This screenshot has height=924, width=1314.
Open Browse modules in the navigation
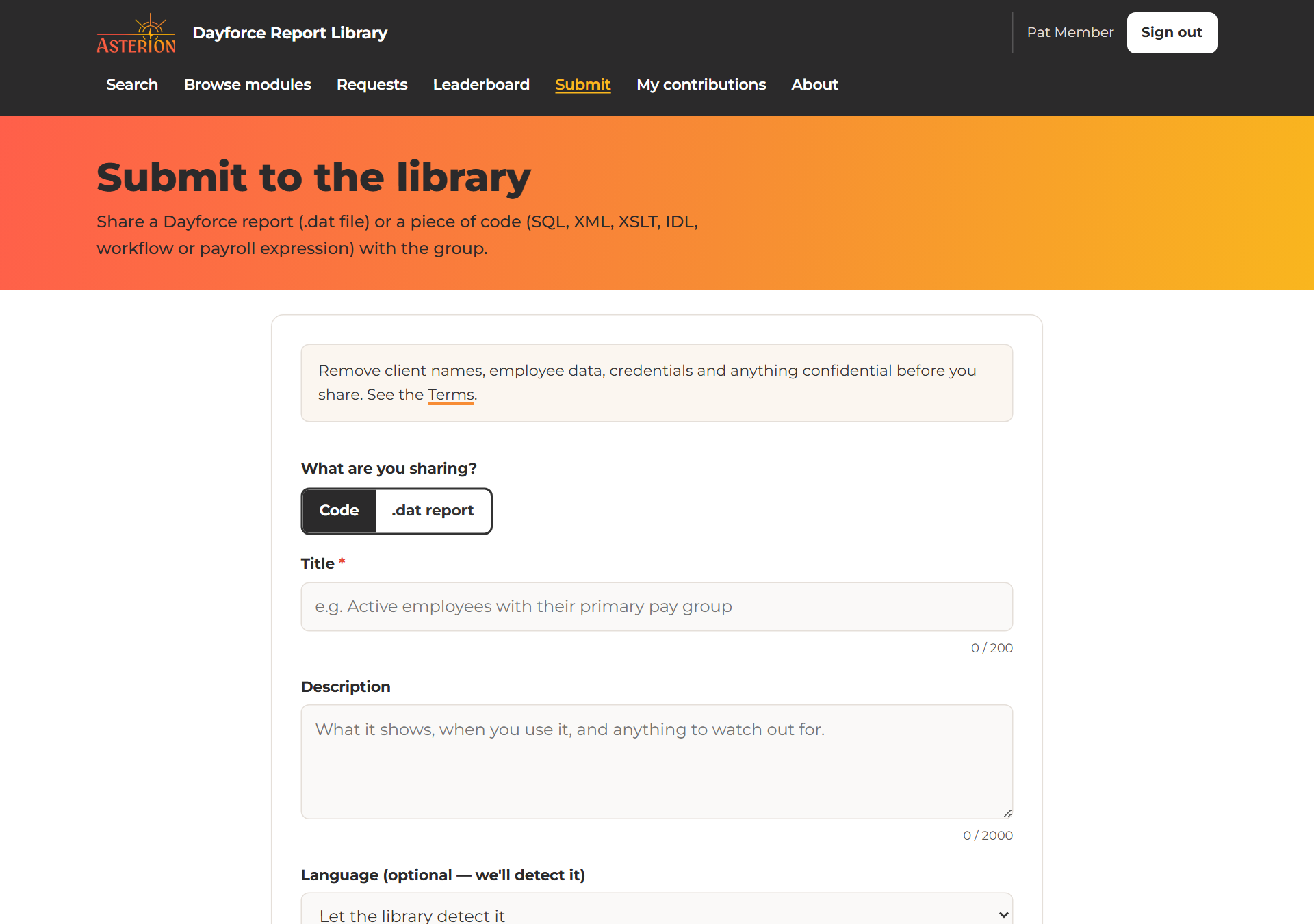(247, 84)
